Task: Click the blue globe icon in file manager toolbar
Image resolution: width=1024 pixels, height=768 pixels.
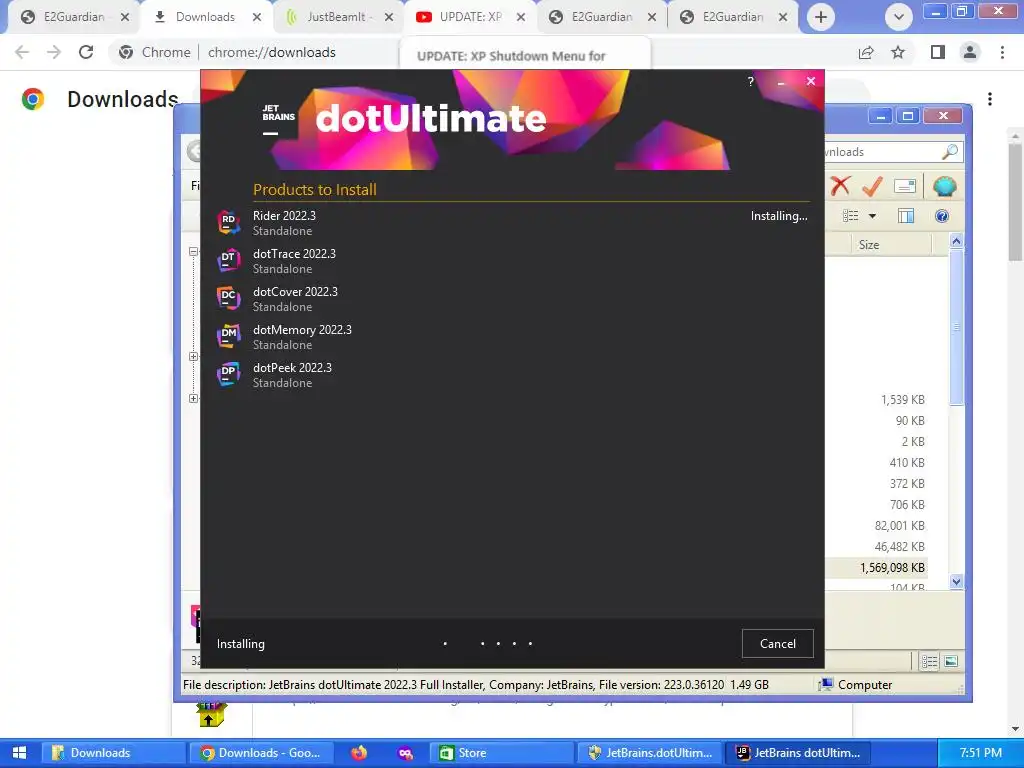Action: point(944,186)
